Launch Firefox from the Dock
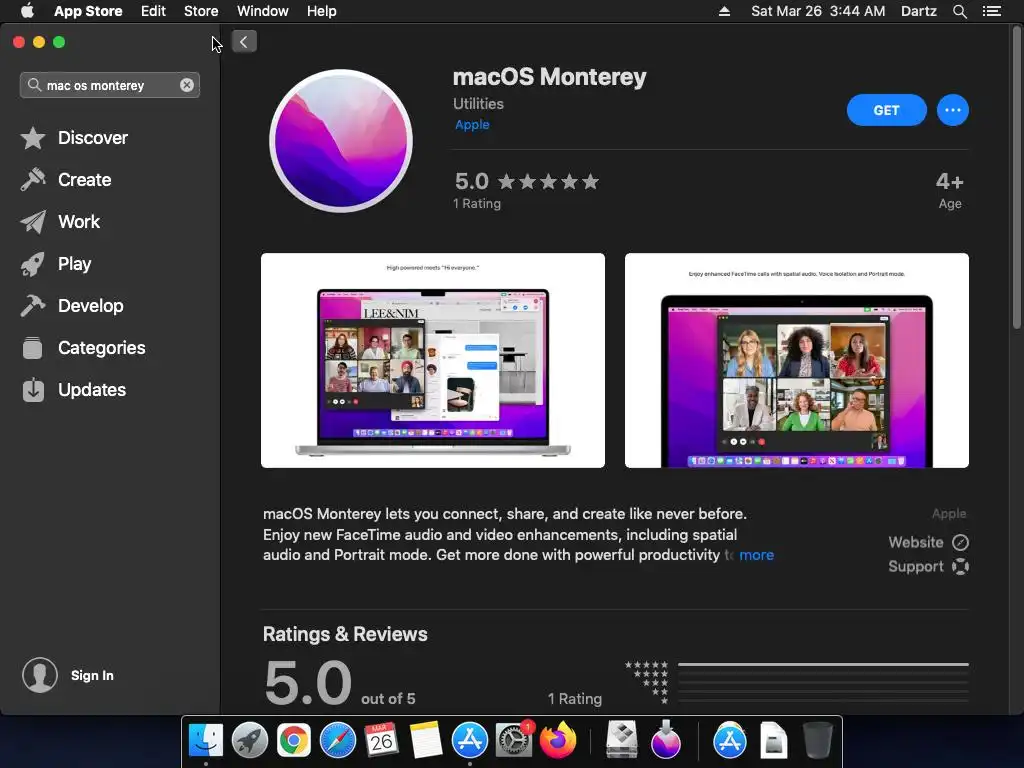The width and height of the screenshot is (1024, 768). tap(558, 741)
